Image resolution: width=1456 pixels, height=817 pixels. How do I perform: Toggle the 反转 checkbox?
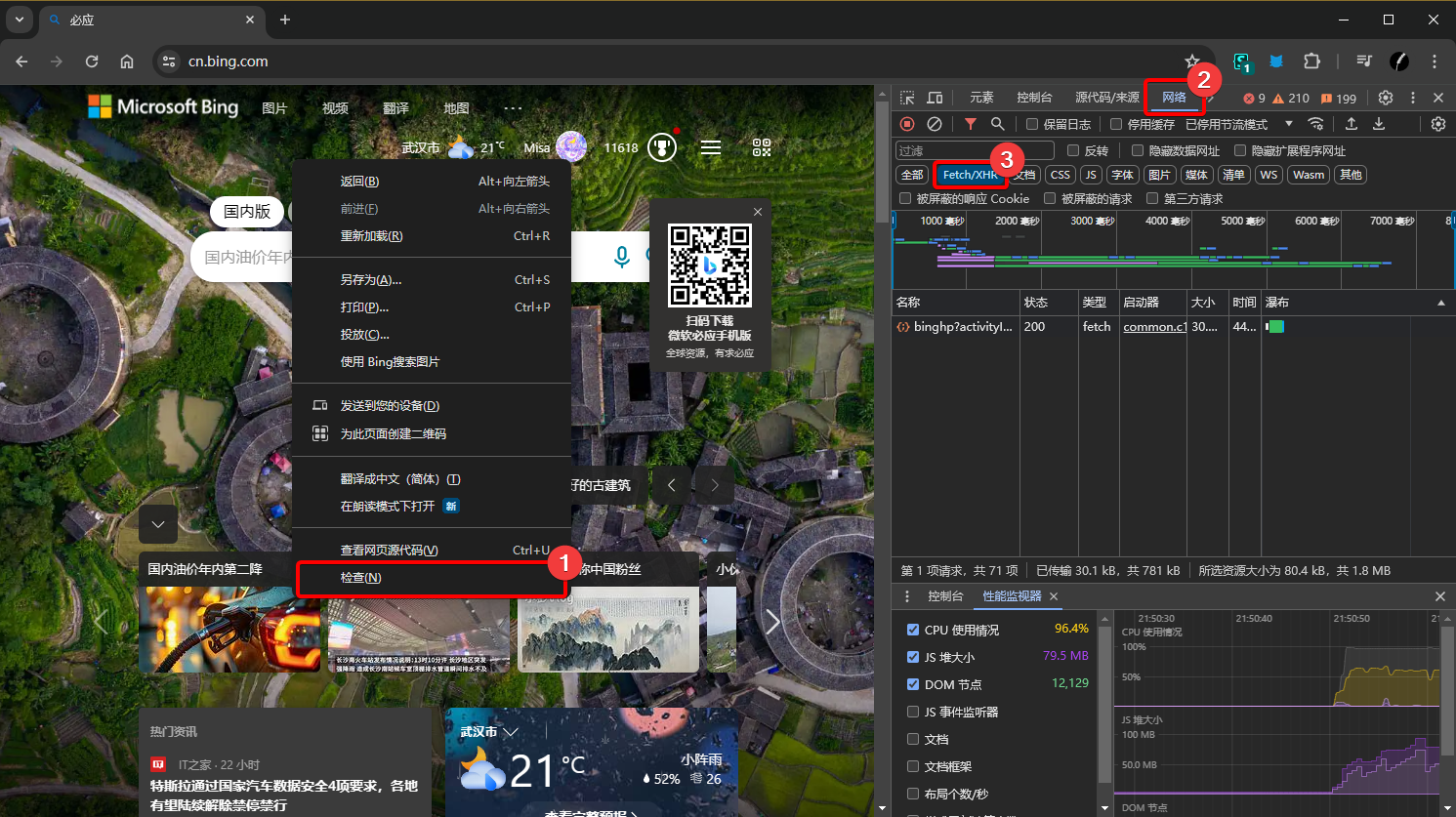1073,150
